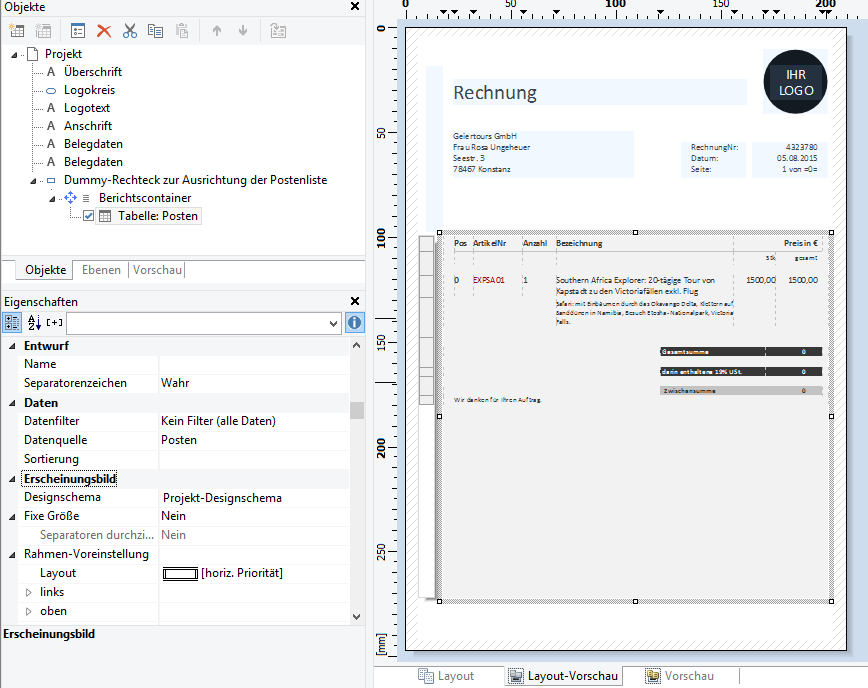Copy the selected object via toolbar icon

(155, 31)
